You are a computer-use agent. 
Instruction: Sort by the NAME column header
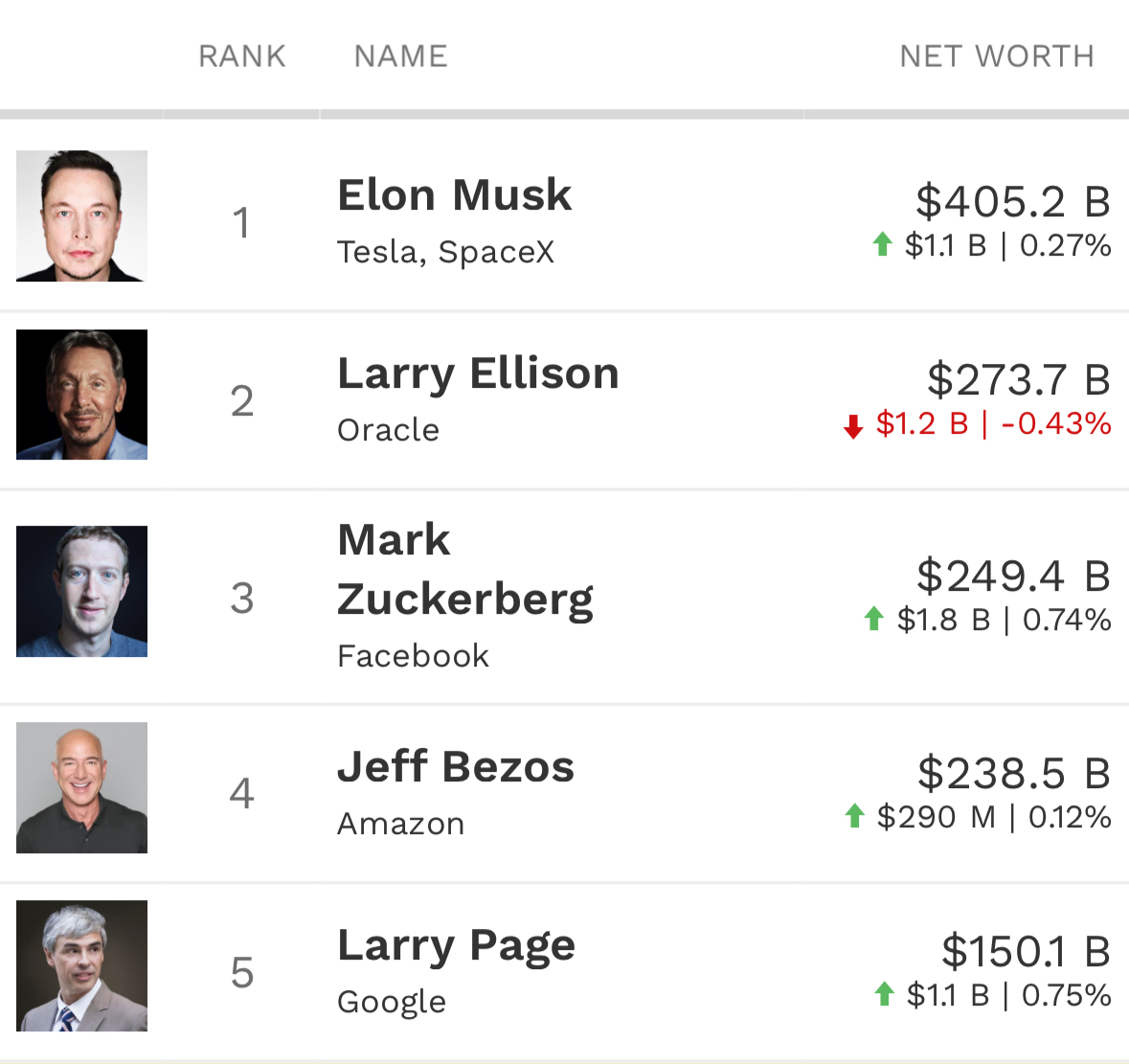pyautogui.click(x=401, y=57)
